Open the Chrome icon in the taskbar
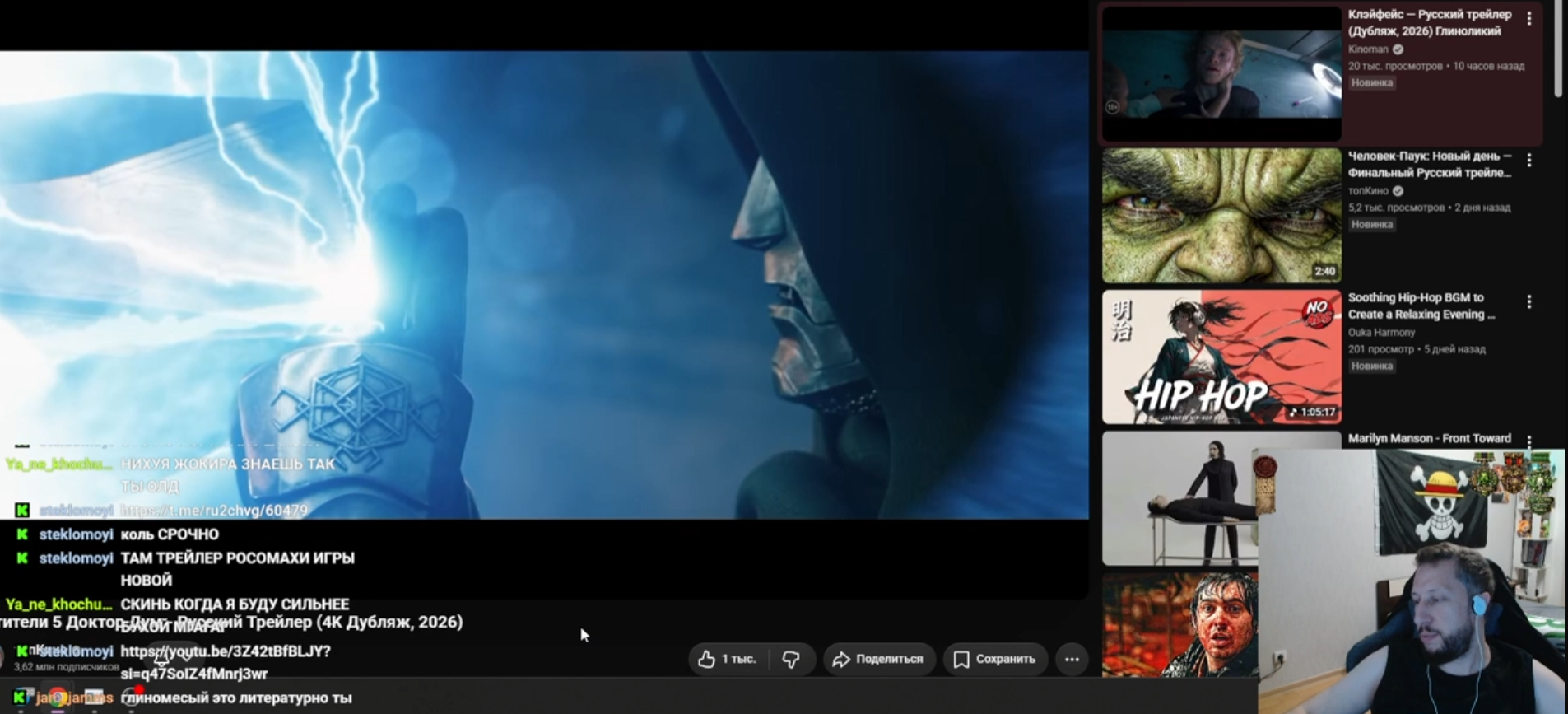This screenshot has width=1568, height=714. [x=57, y=698]
